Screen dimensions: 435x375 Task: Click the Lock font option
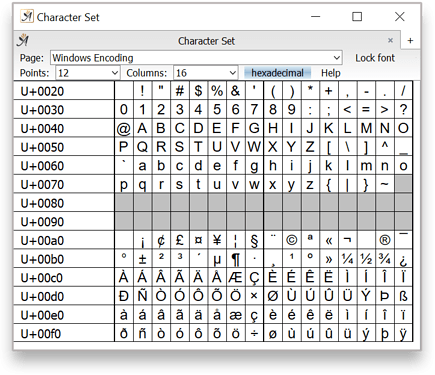tap(375, 58)
